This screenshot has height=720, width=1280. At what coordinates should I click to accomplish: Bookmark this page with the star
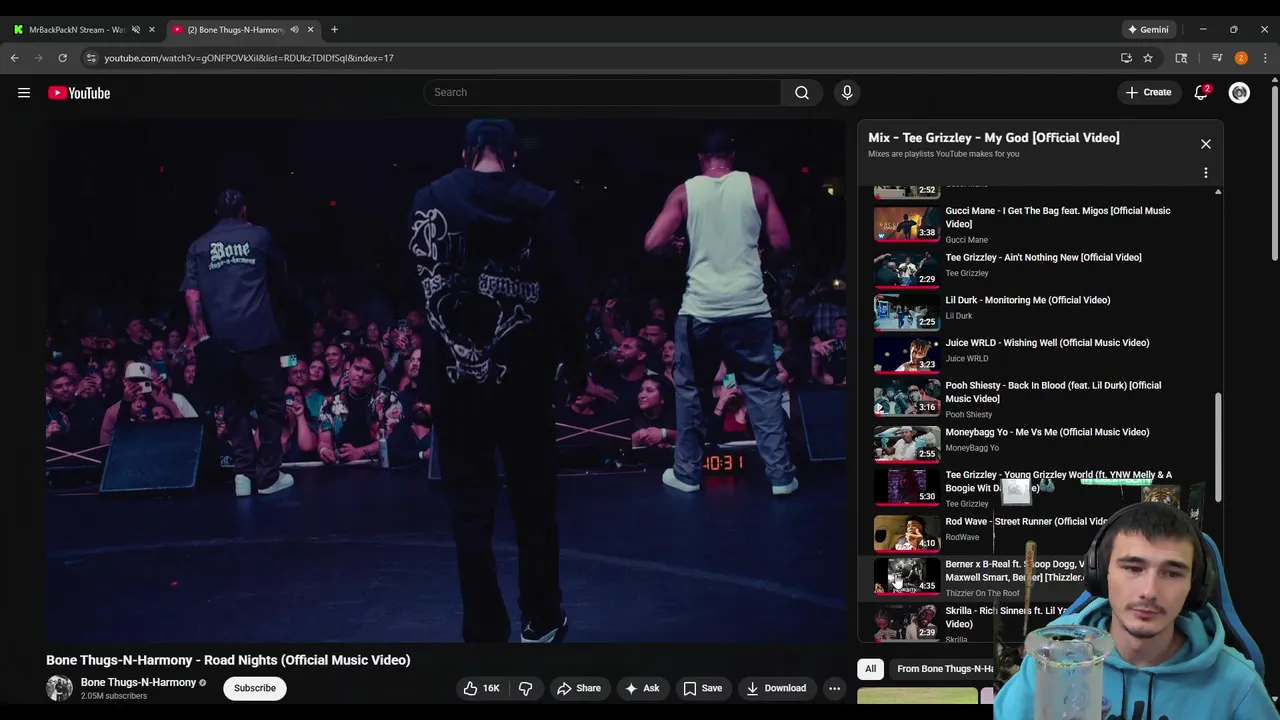1148,58
